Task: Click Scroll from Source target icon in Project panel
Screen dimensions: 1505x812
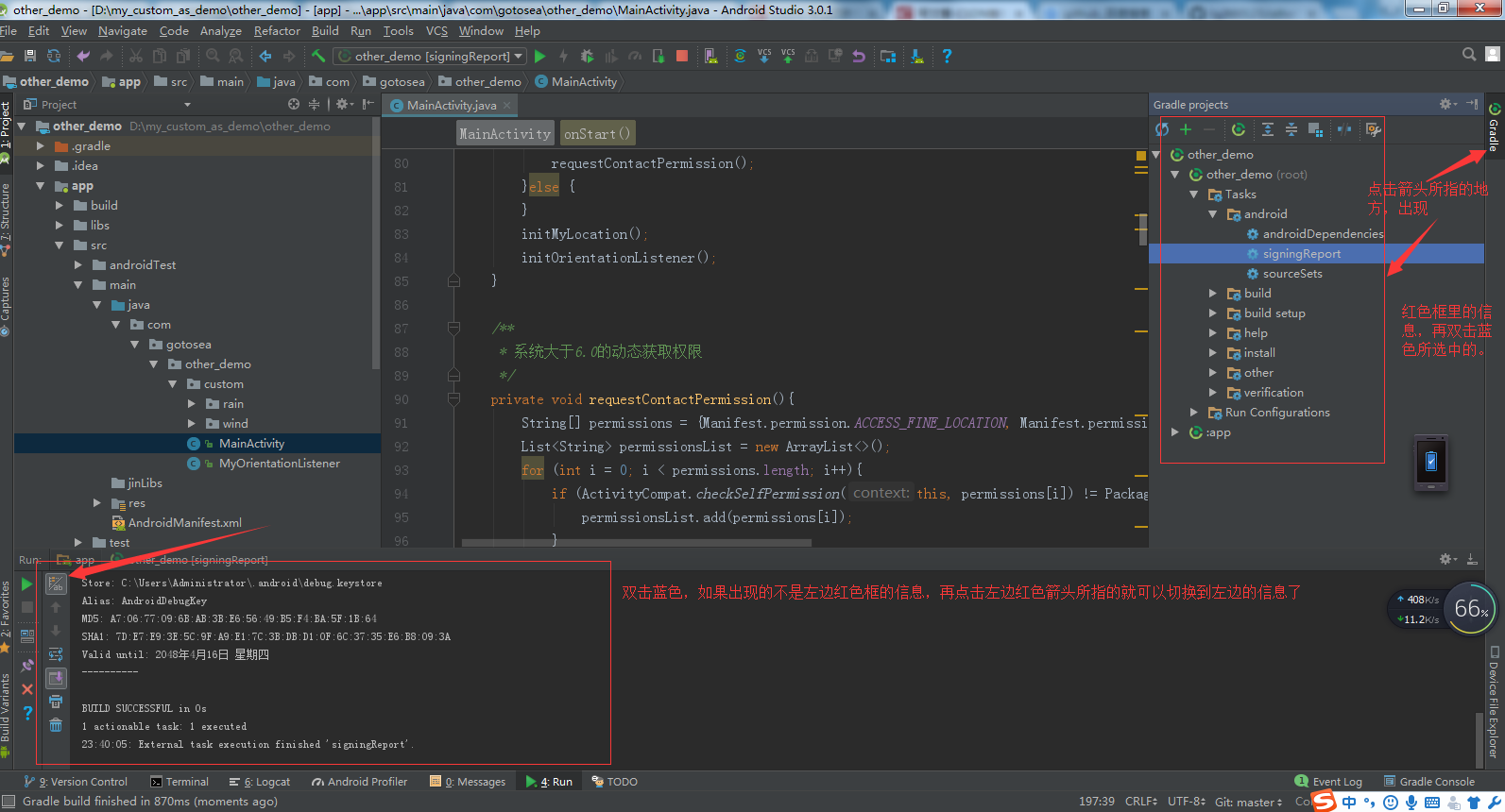Action: 294,104
